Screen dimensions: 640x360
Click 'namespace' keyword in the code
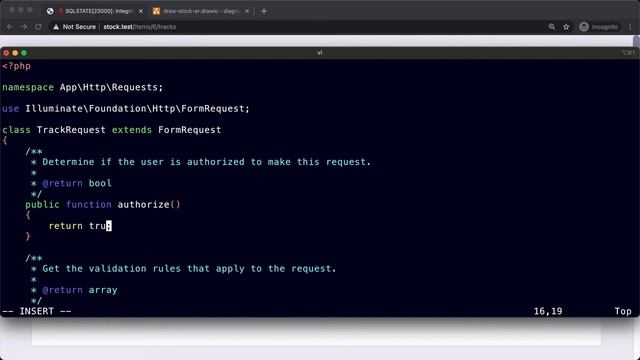pyautogui.click(x=28, y=87)
